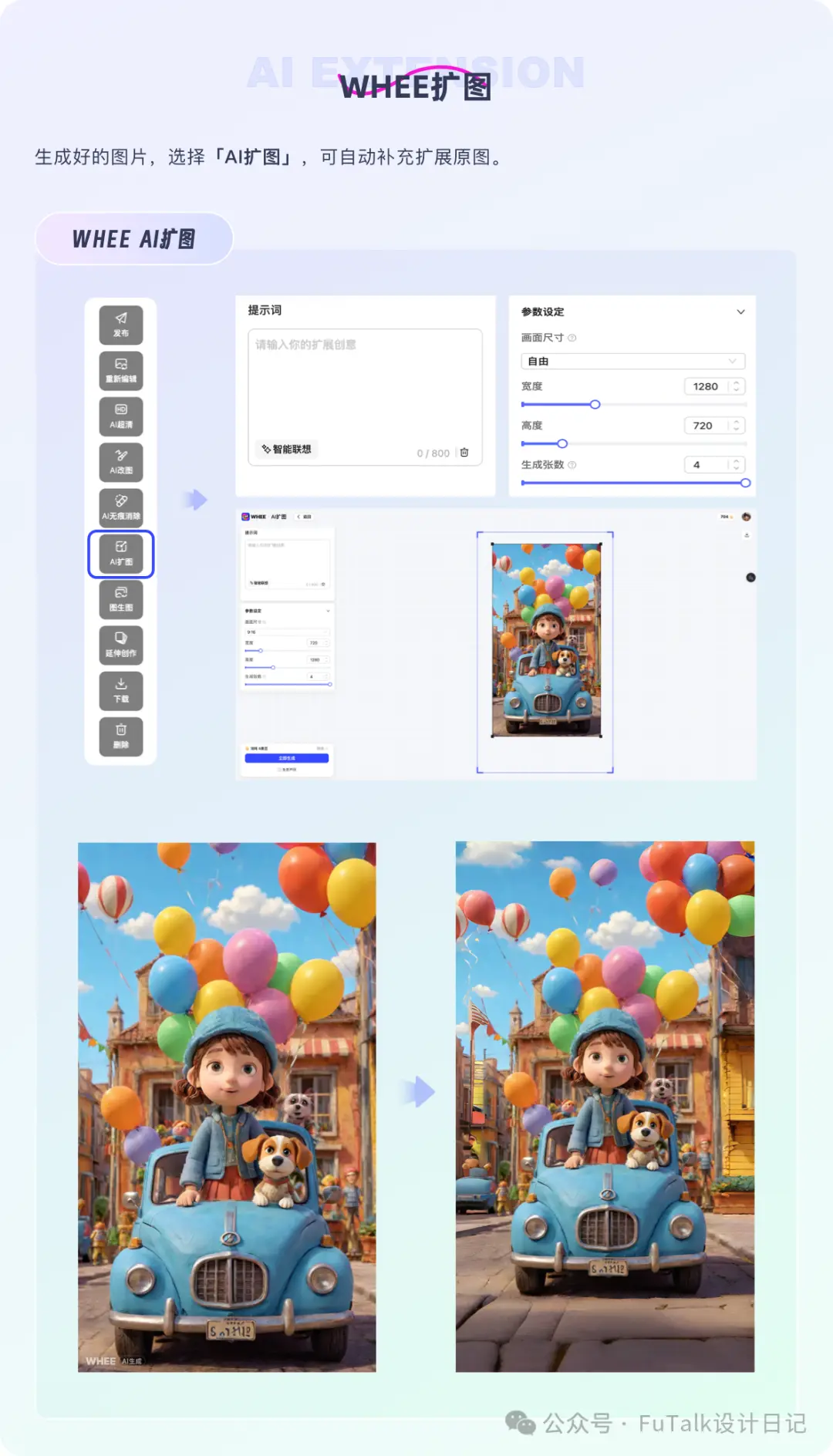Open 重新编辑 (re-edit) from the sidebar
Viewport: 833px width, 1456px height.
point(121,370)
